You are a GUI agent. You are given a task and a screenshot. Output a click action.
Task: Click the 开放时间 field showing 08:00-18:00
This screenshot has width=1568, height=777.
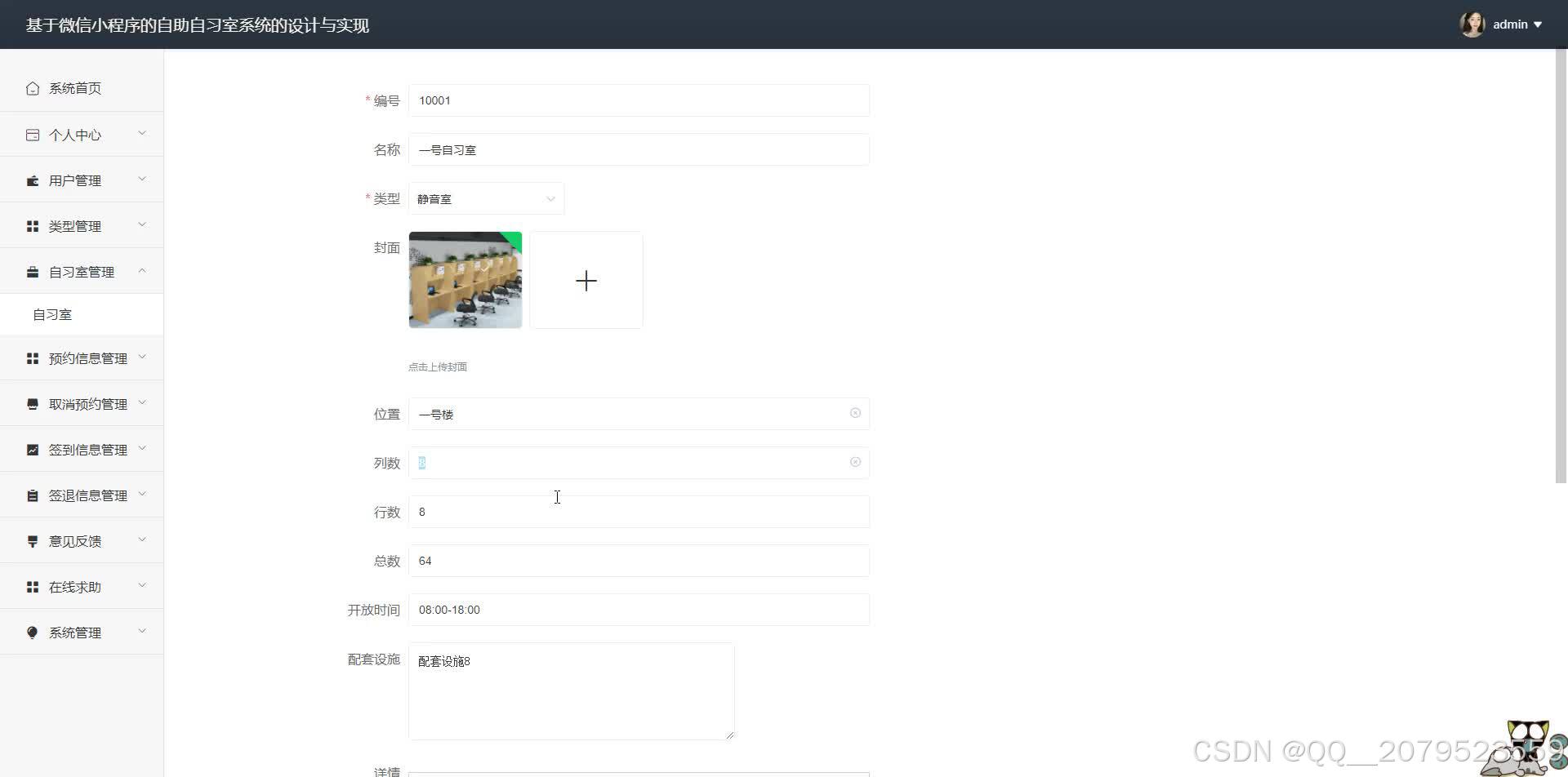pyautogui.click(x=639, y=610)
